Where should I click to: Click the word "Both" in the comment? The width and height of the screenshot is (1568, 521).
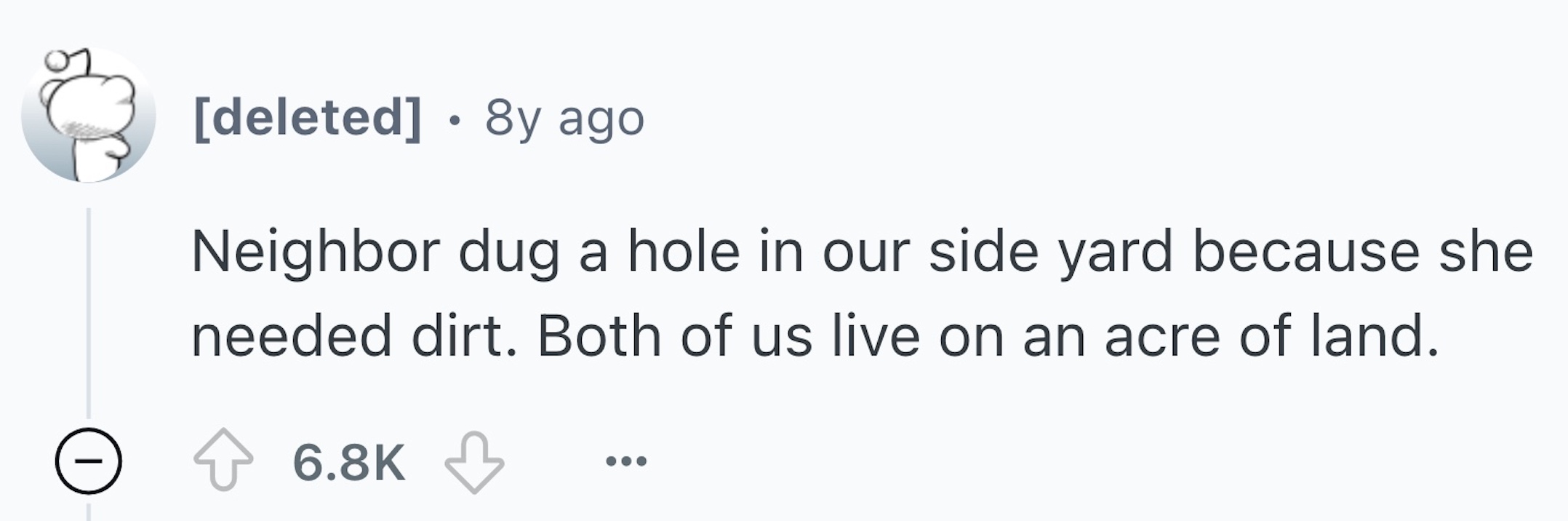pos(599,336)
